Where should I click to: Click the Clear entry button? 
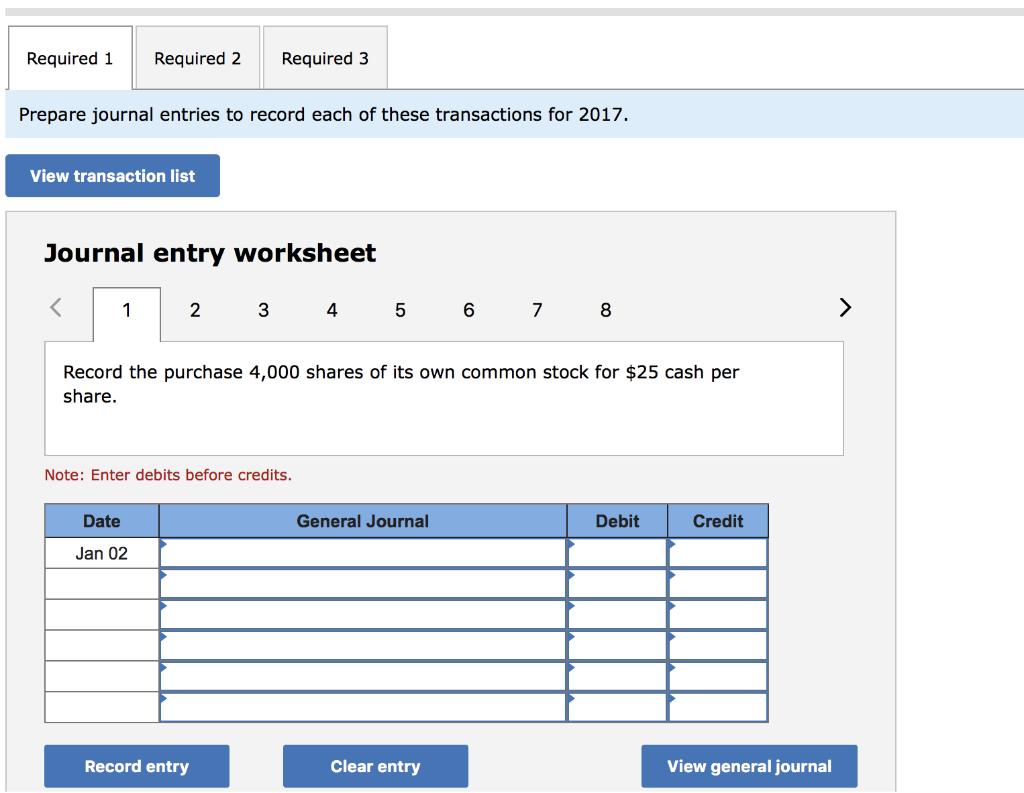(x=376, y=766)
